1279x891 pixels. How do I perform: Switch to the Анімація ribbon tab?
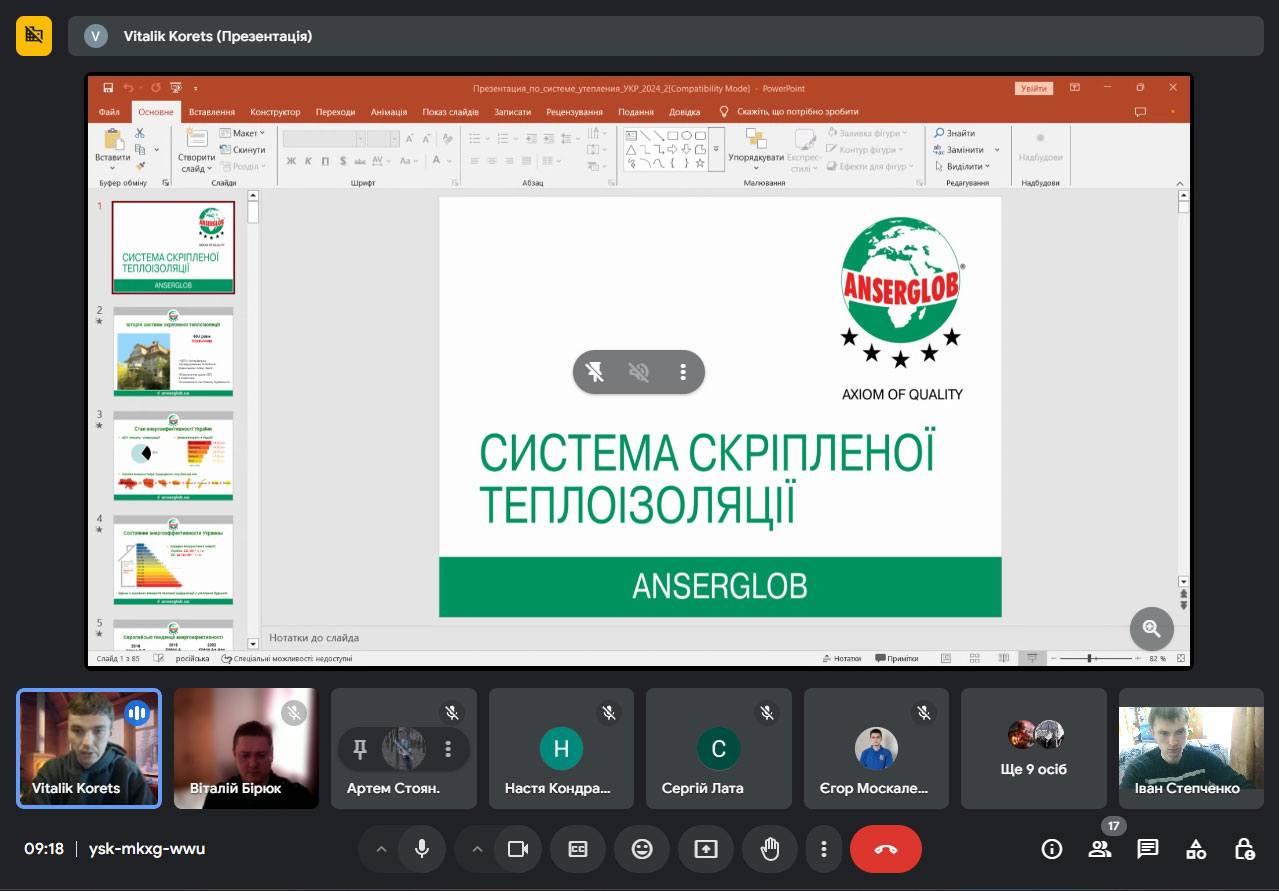pyautogui.click(x=388, y=112)
